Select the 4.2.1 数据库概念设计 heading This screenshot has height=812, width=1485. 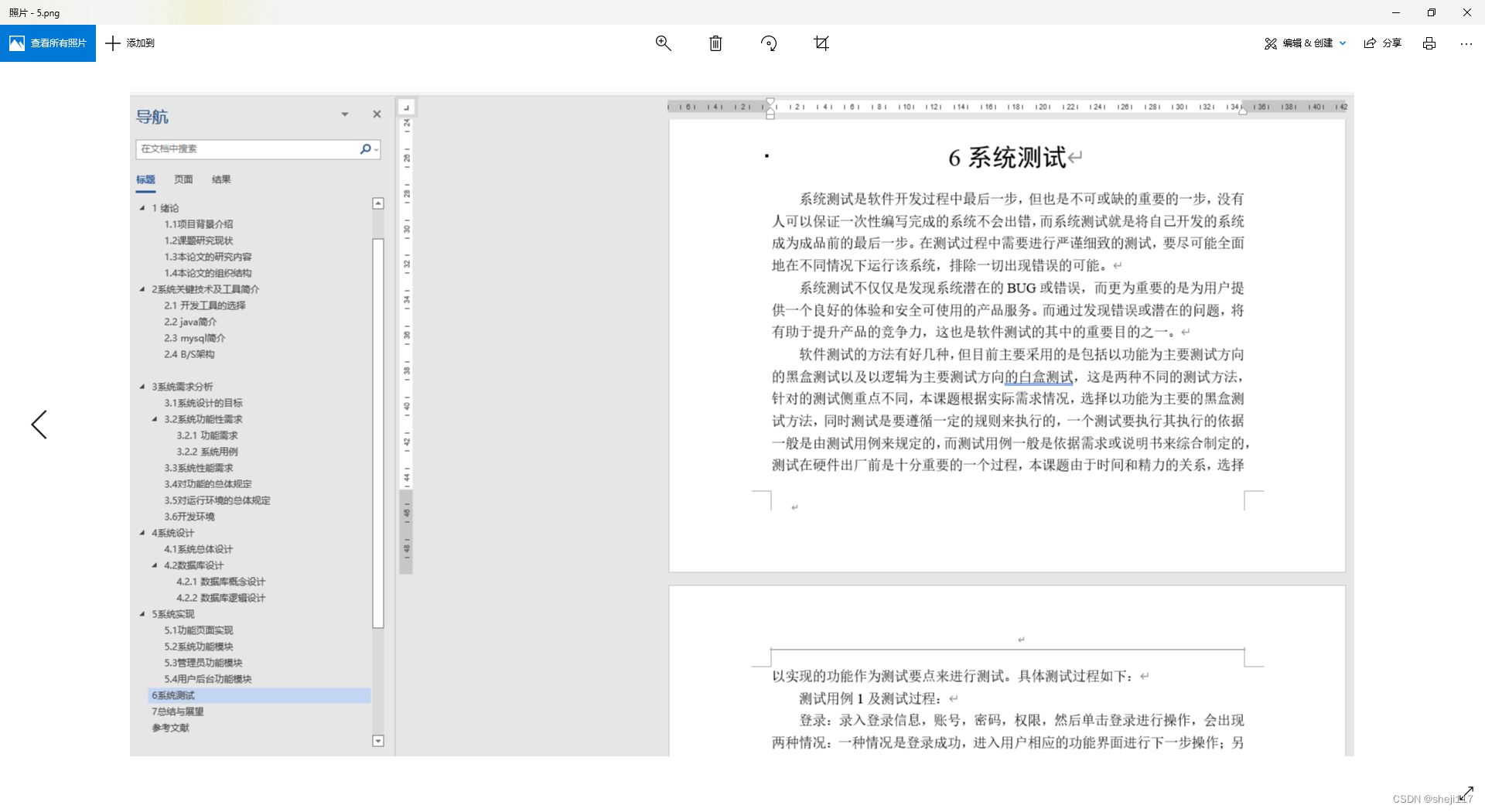point(220,581)
